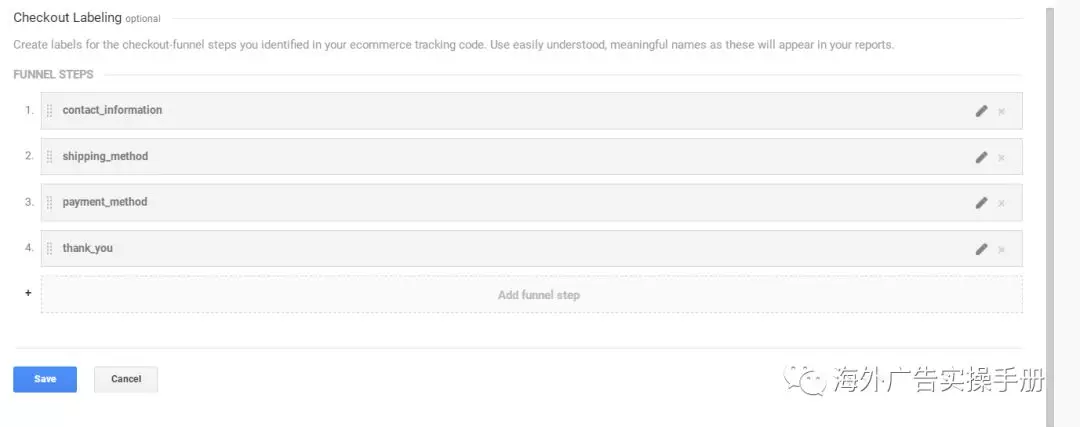Click the plus icon beside Add funnel step
Viewport: 1080px width, 427px height.
(28, 294)
